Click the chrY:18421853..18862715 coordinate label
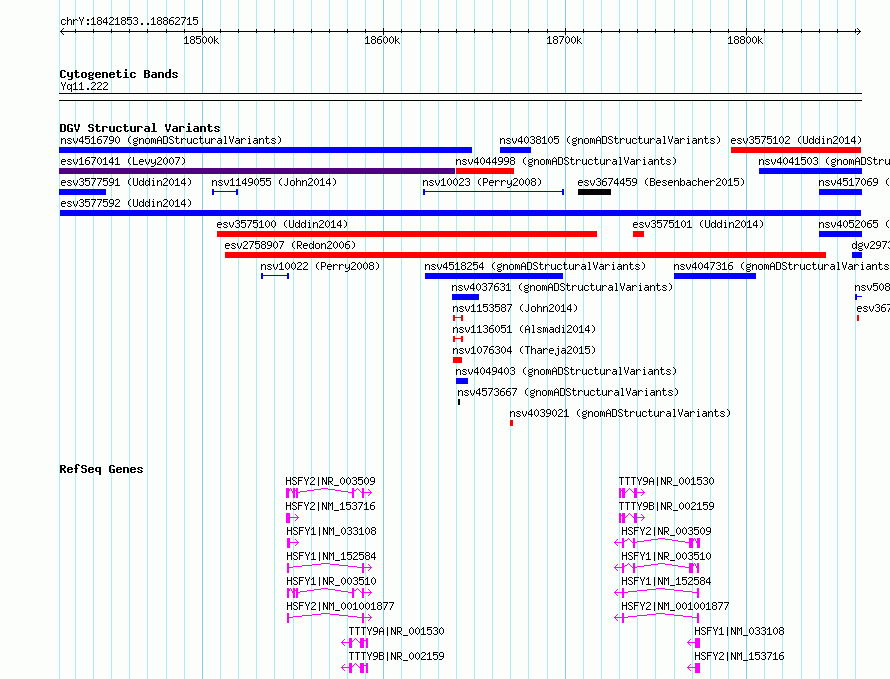The height and width of the screenshot is (679, 890). click(129, 21)
